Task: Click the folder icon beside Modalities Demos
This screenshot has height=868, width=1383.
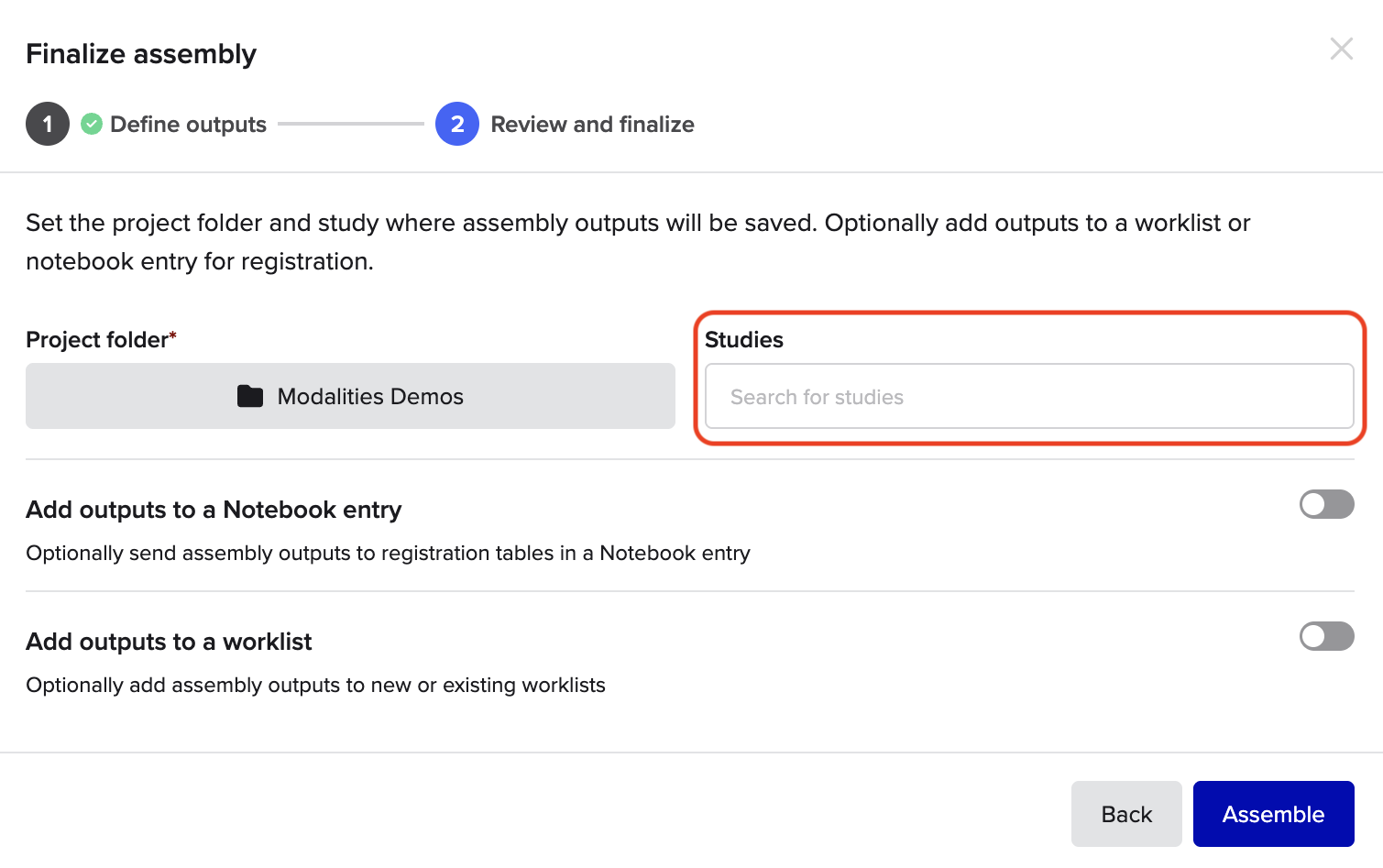Action: click(250, 396)
